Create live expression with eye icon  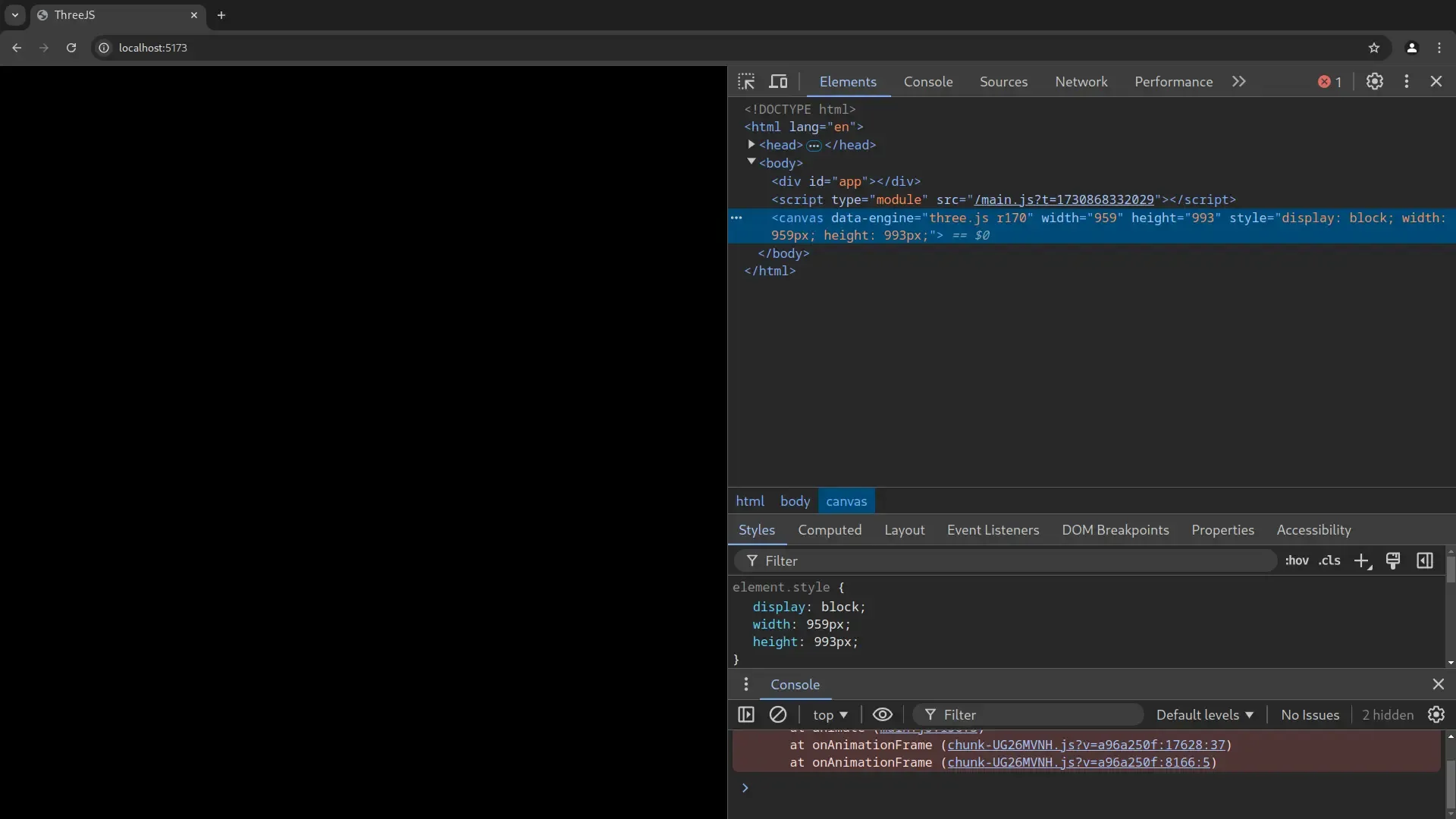(883, 714)
